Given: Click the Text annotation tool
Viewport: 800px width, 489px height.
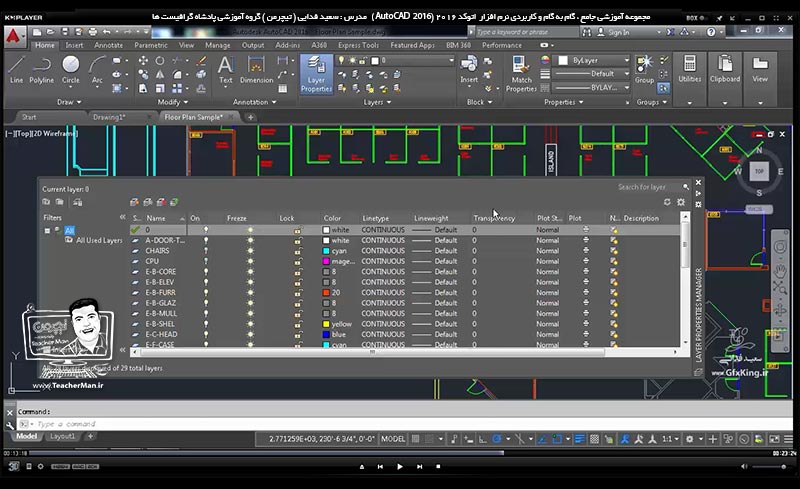Looking at the screenshot, I should 226,70.
